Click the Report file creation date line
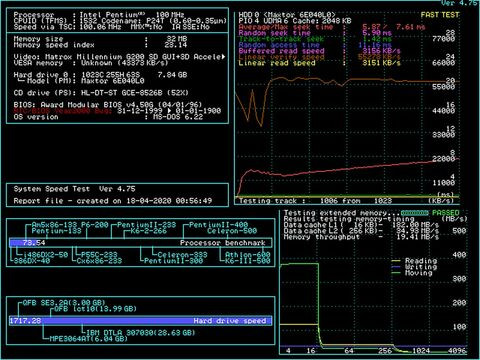The image size is (480, 360). tap(113, 201)
